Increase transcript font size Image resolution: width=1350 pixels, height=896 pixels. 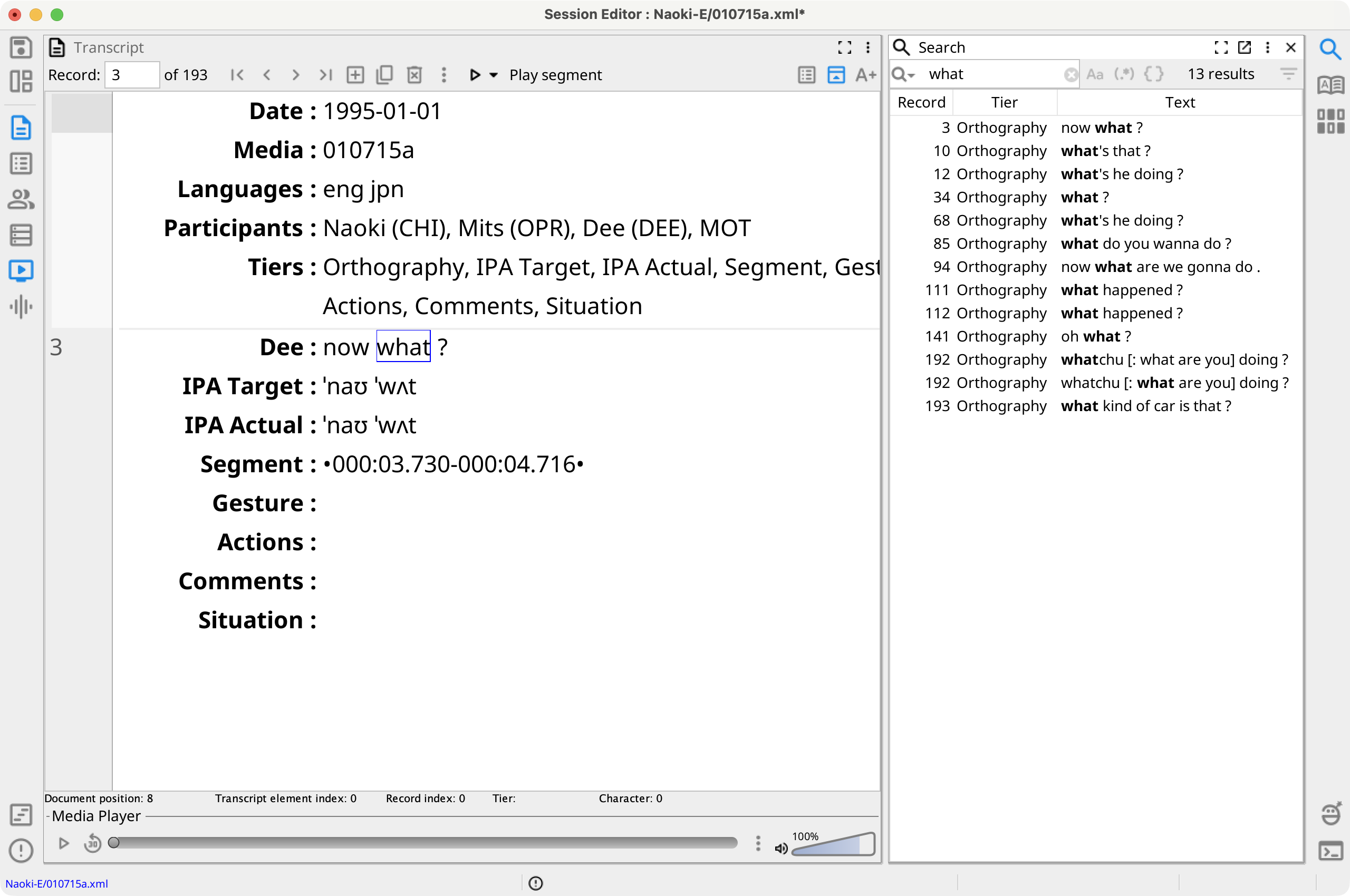(866, 75)
